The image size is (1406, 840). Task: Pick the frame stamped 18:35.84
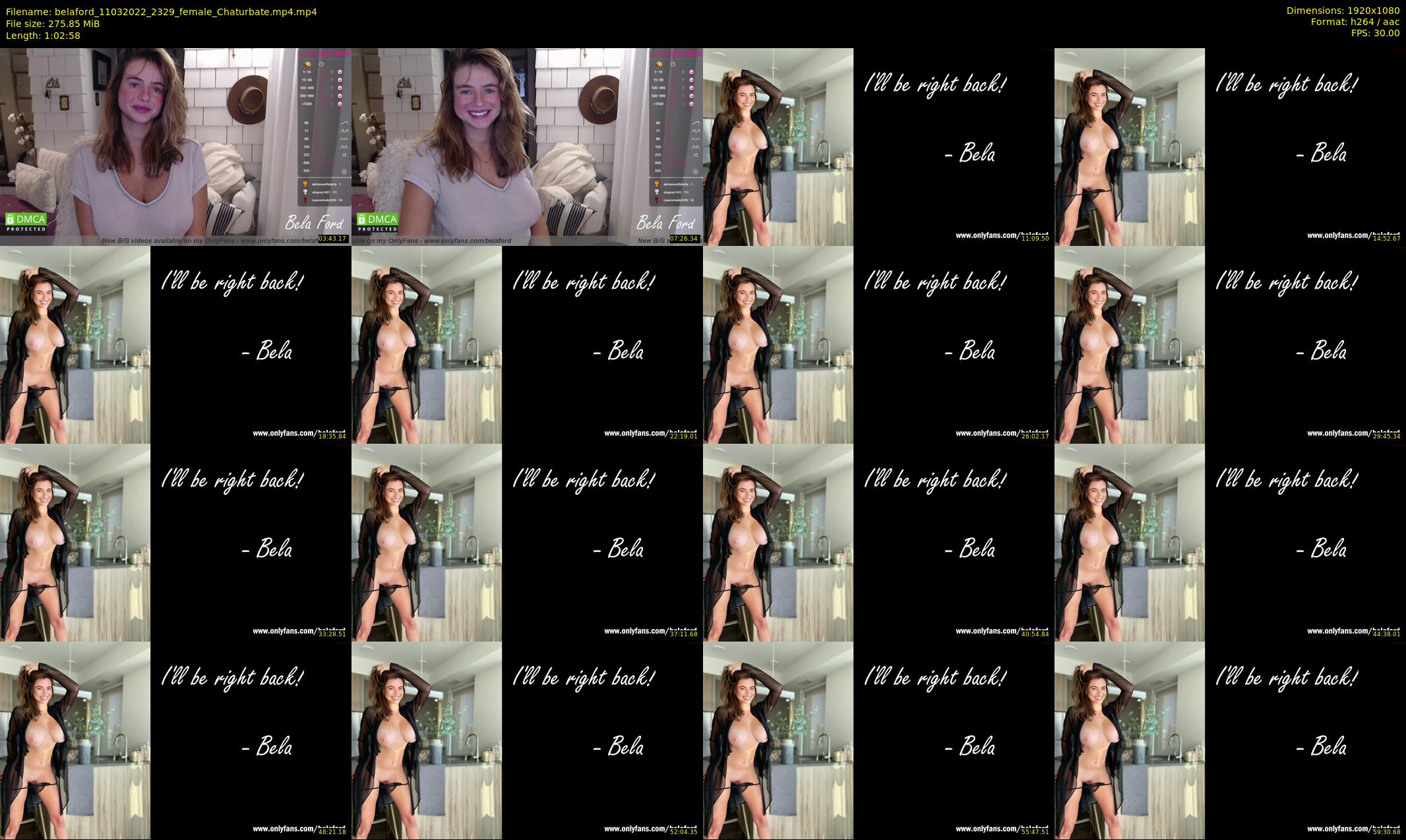175,344
